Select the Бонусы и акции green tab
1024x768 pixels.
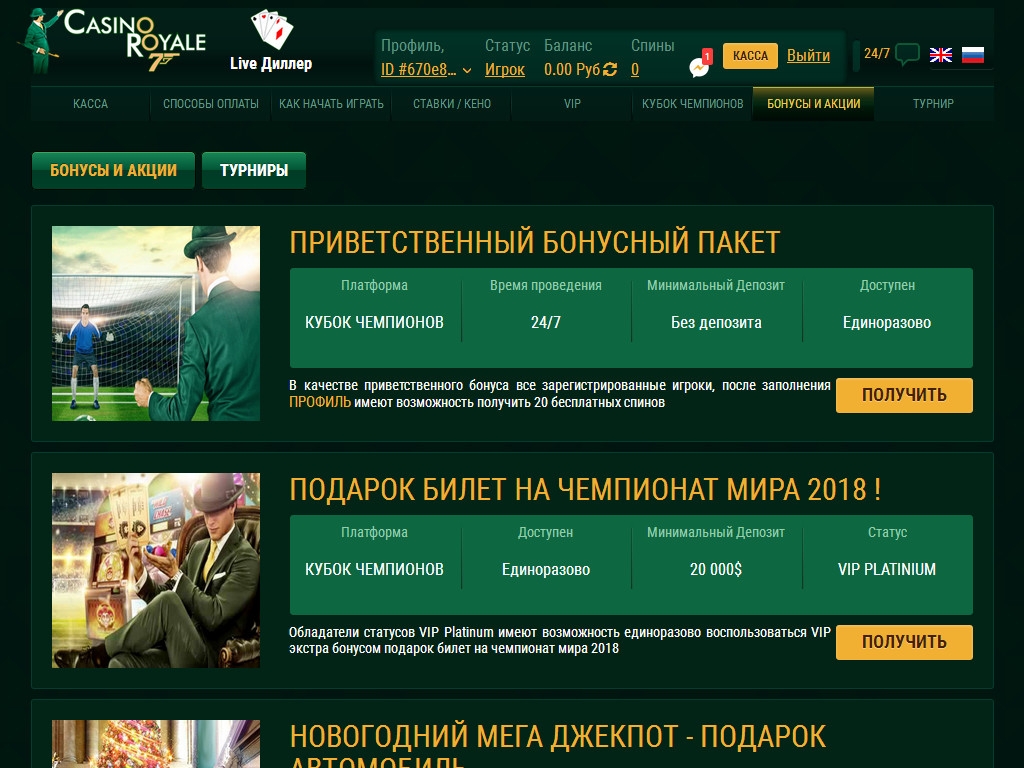click(113, 170)
